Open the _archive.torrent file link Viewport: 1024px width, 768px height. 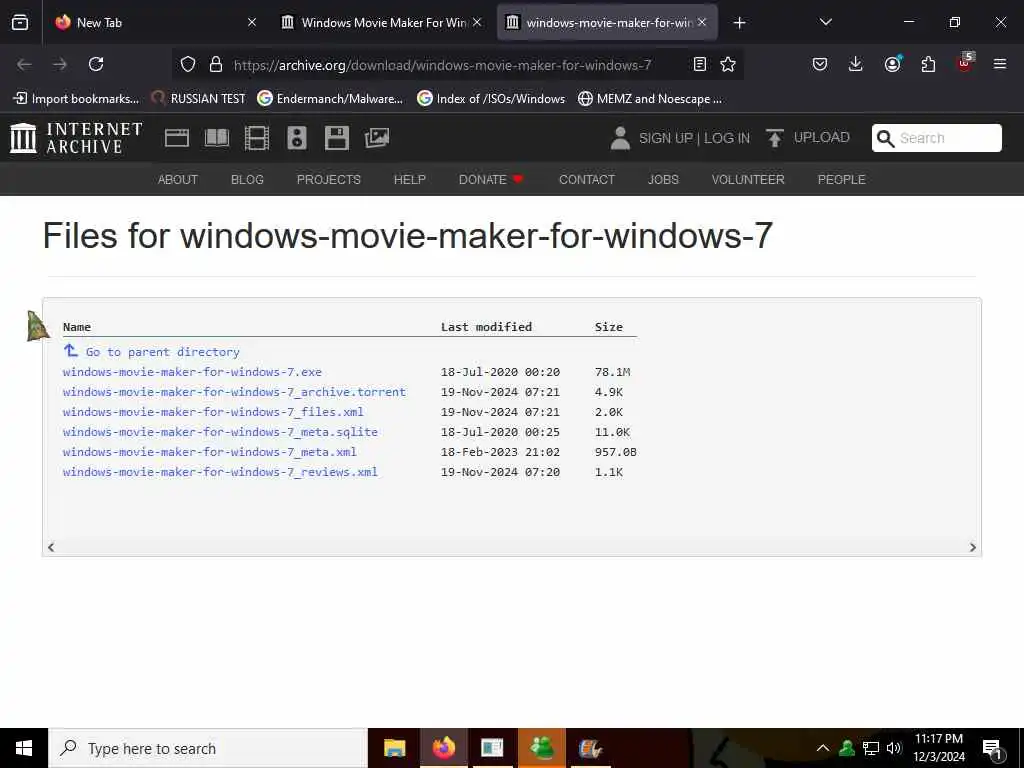(x=234, y=392)
